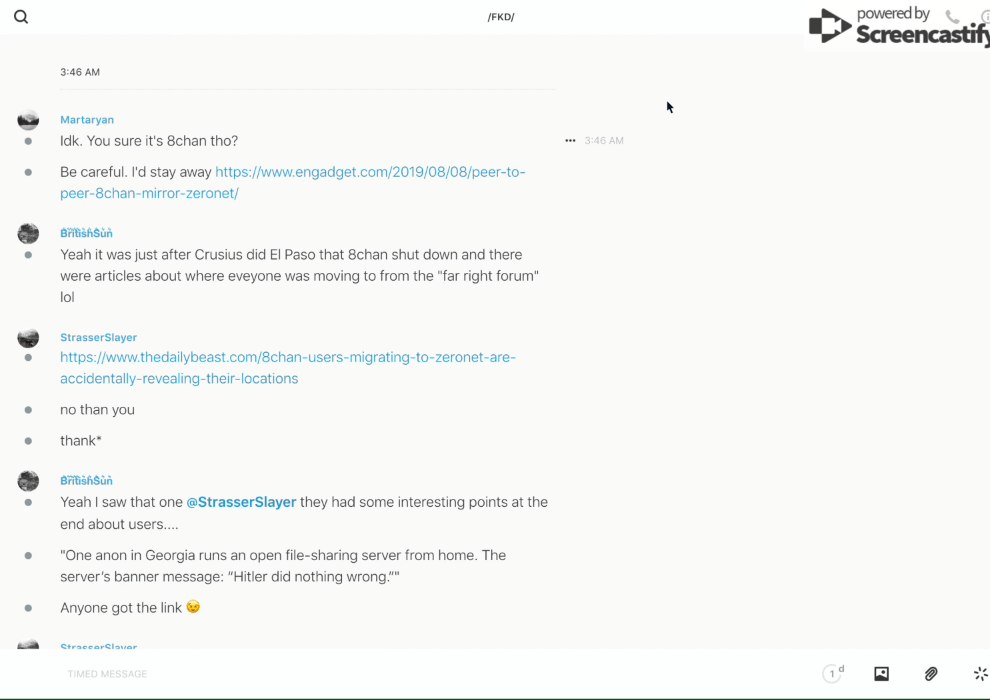Open Martaryan's profile avatar
The width and height of the screenshot is (990, 700).
point(28,120)
